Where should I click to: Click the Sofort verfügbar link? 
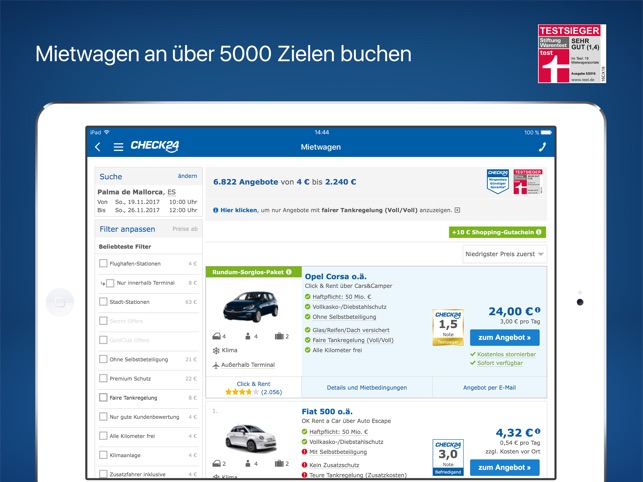point(500,363)
